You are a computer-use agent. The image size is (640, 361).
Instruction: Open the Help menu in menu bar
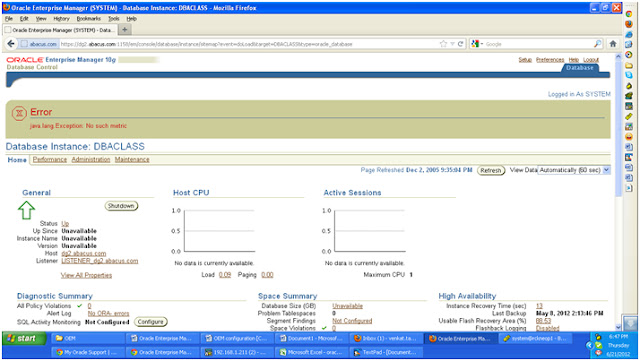pyautogui.click(x=131, y=19)
